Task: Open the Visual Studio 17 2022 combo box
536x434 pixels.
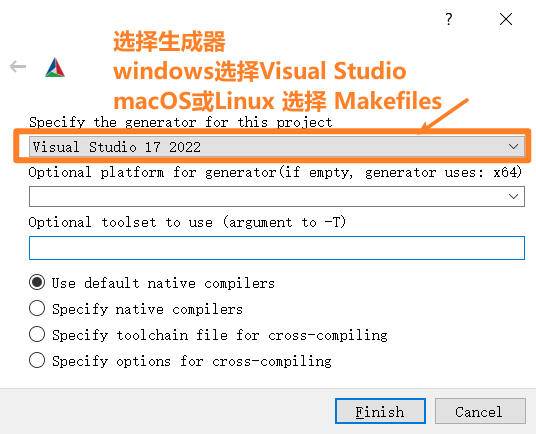Action: (x=277, y=147)
